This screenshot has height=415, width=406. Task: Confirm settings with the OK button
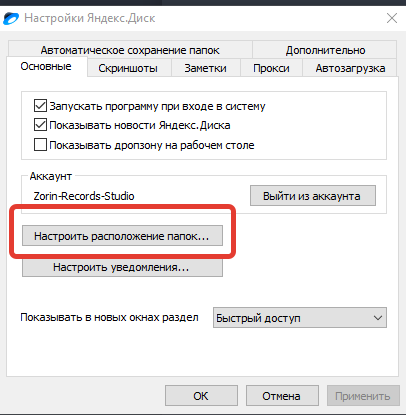click(201, 396)
